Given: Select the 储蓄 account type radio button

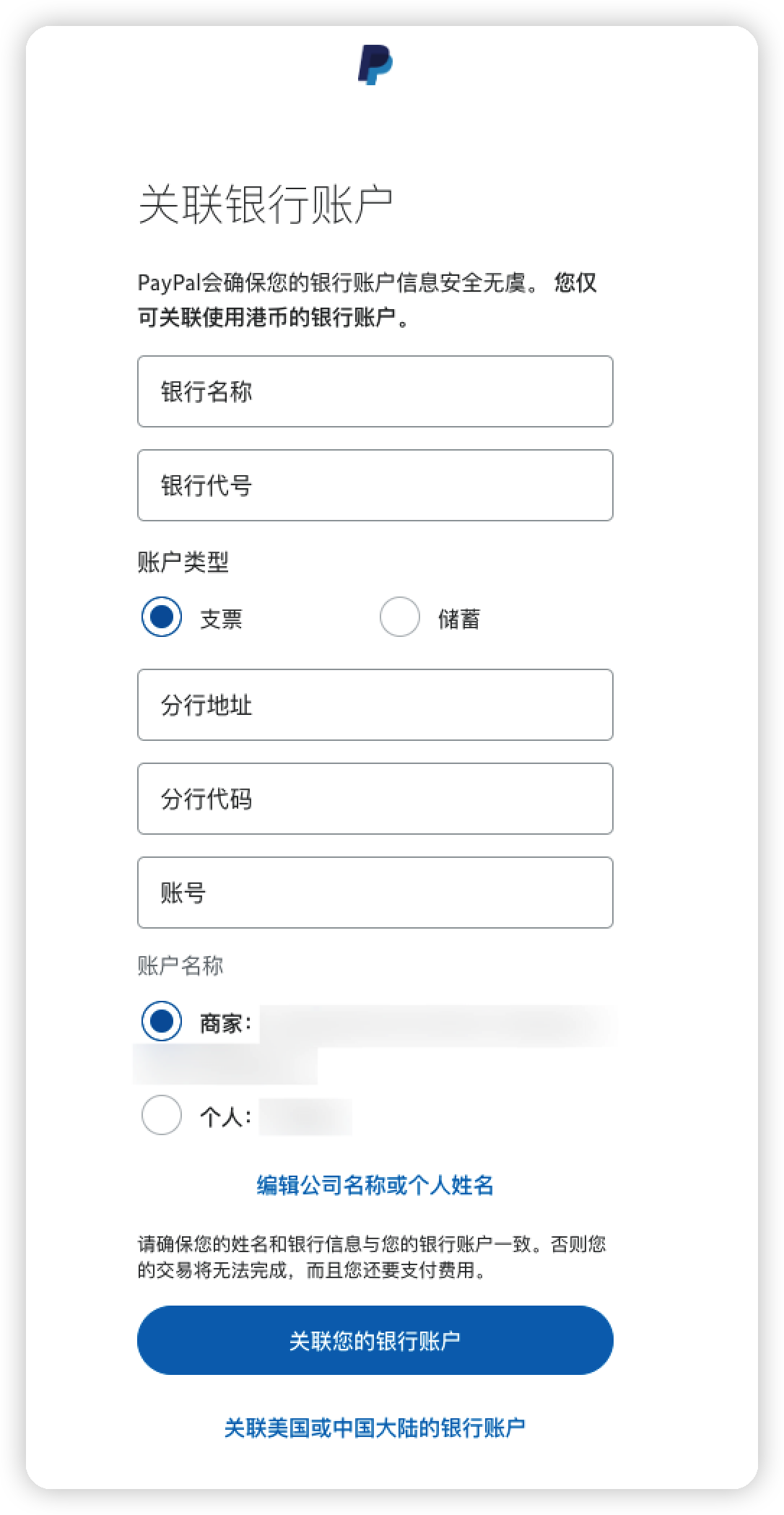Looking at the screenshot, I should click(398, 617).
